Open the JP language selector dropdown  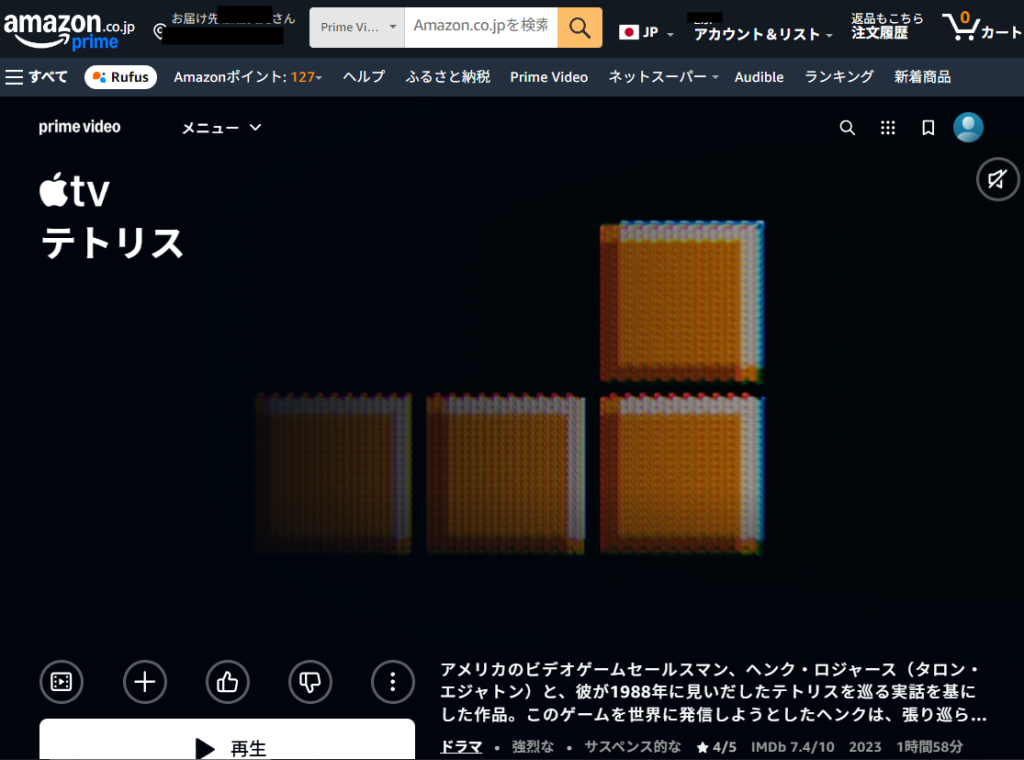[646, 32]
